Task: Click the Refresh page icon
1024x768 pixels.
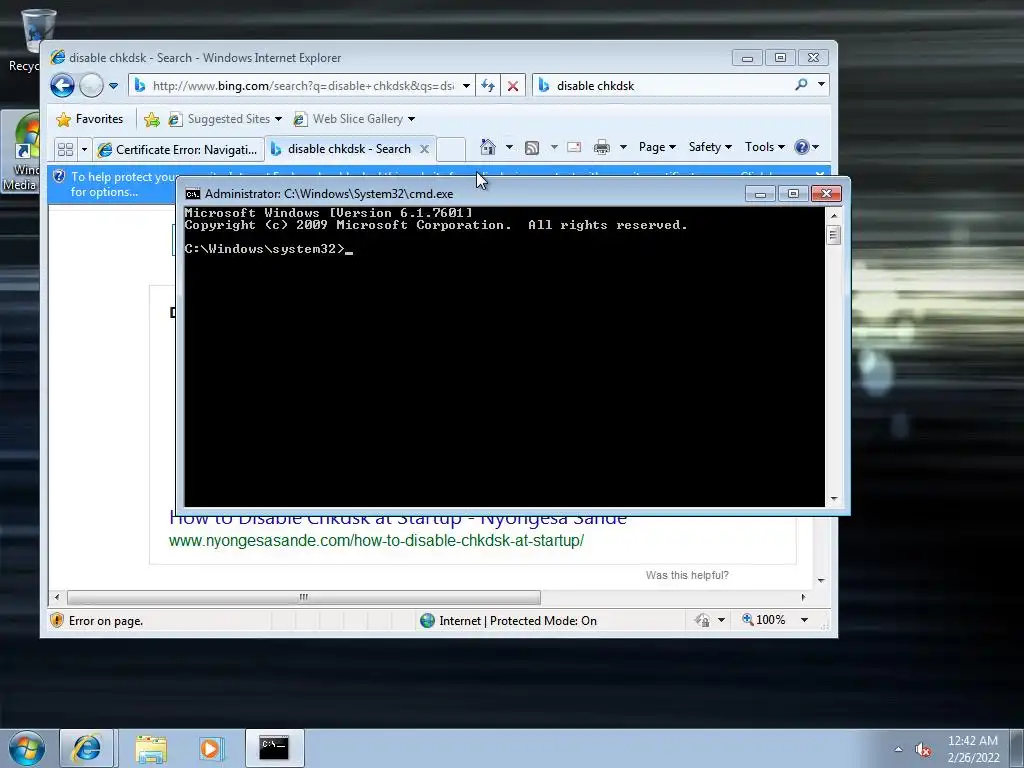Action: click(x=488, y=86)
